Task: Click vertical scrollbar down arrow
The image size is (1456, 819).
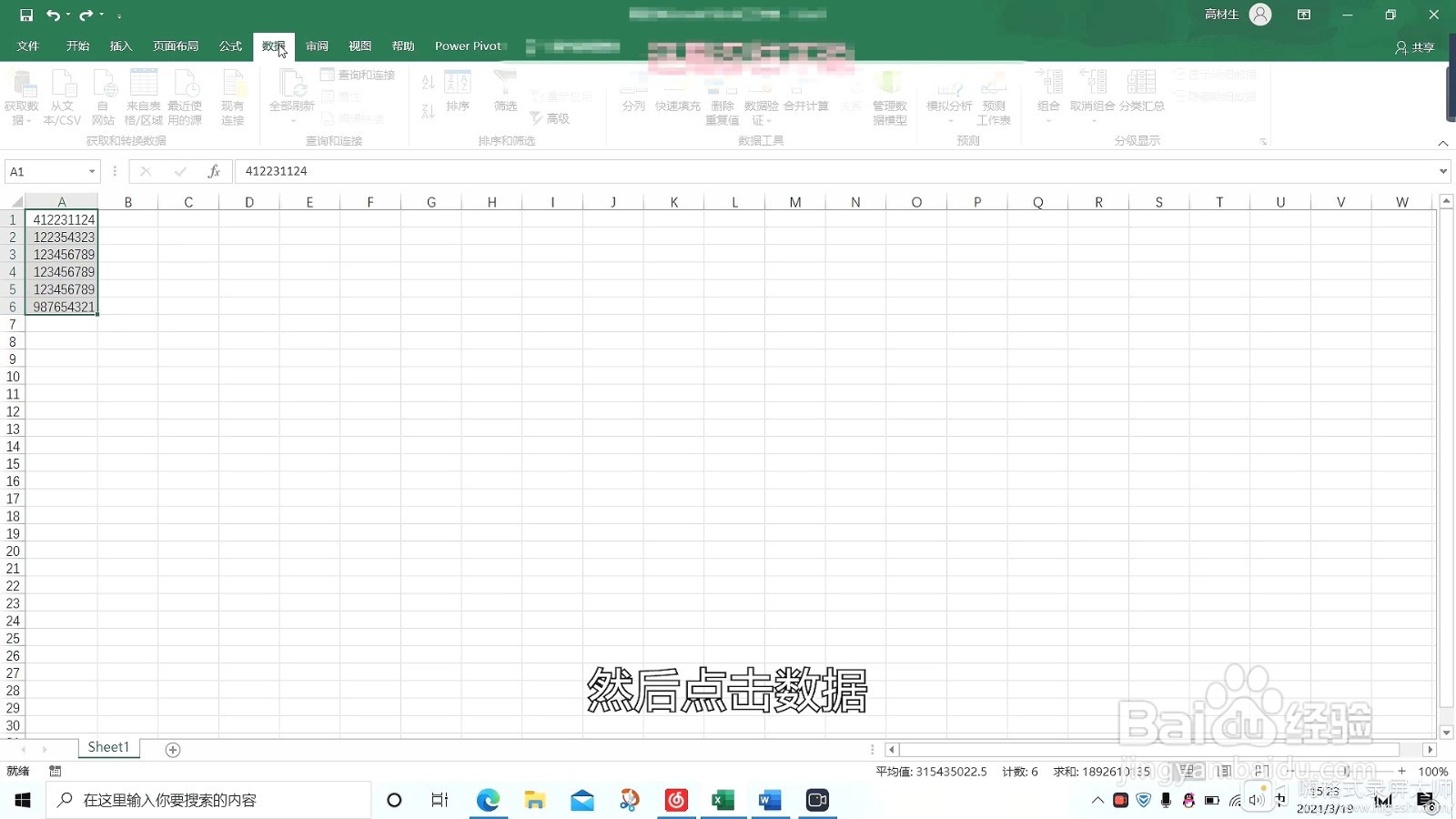Action: pos(1446,733)
